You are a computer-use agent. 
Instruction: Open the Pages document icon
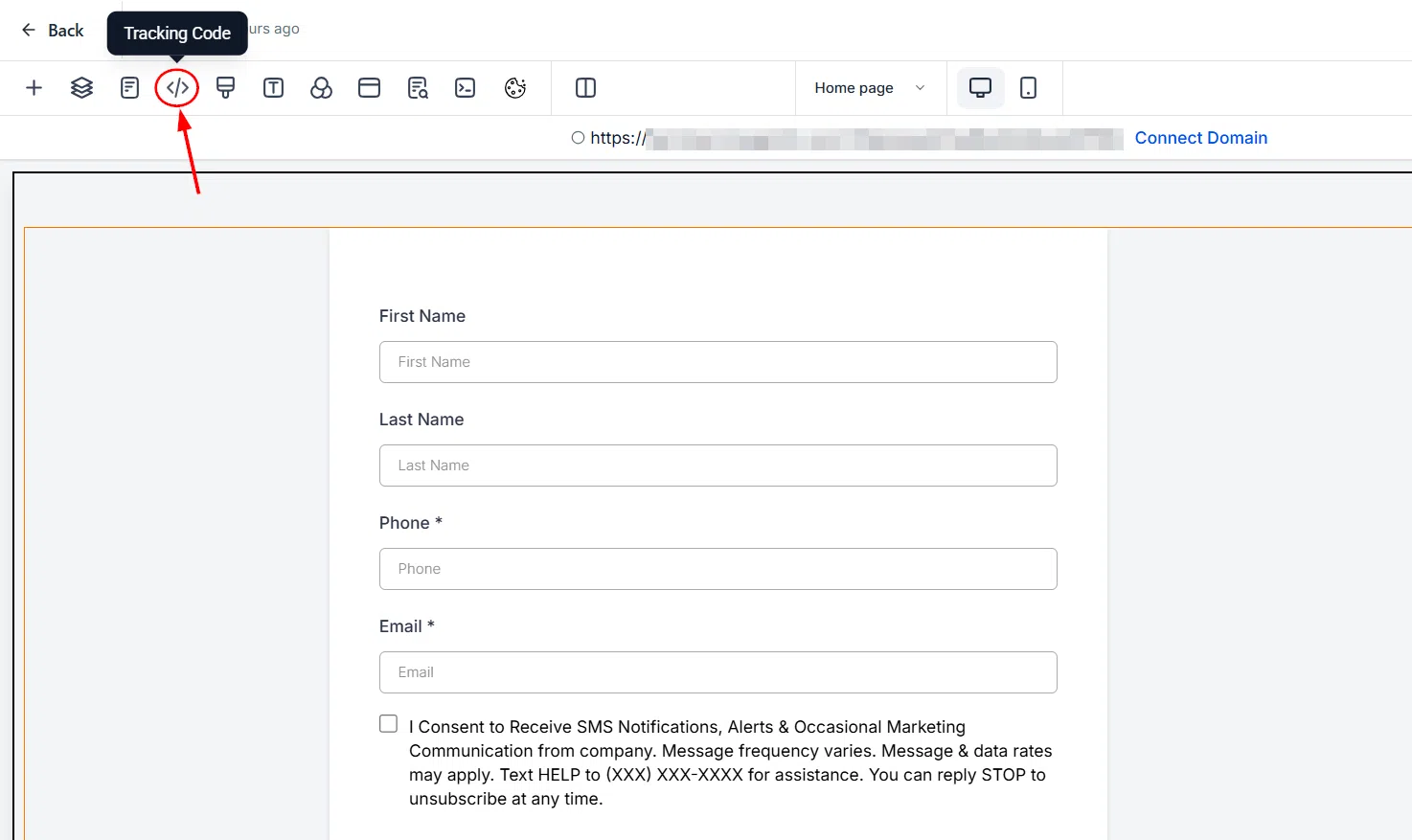(129, 88)
